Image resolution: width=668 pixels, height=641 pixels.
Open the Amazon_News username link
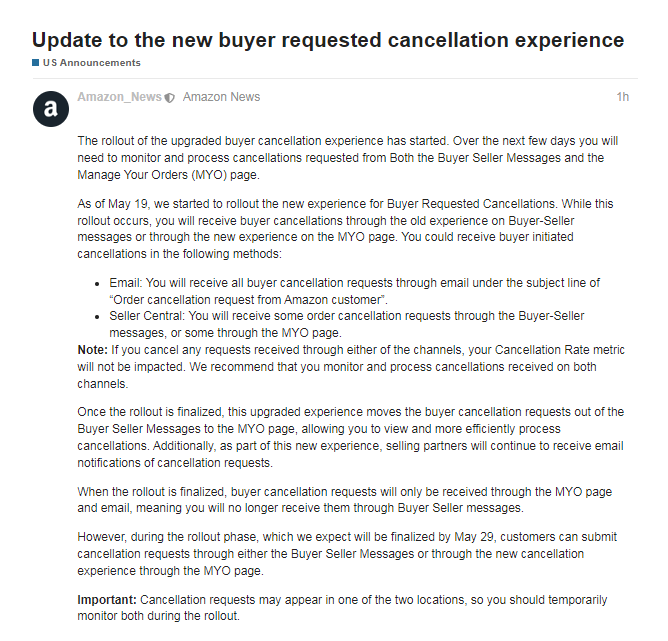click(x=119, y=97)
